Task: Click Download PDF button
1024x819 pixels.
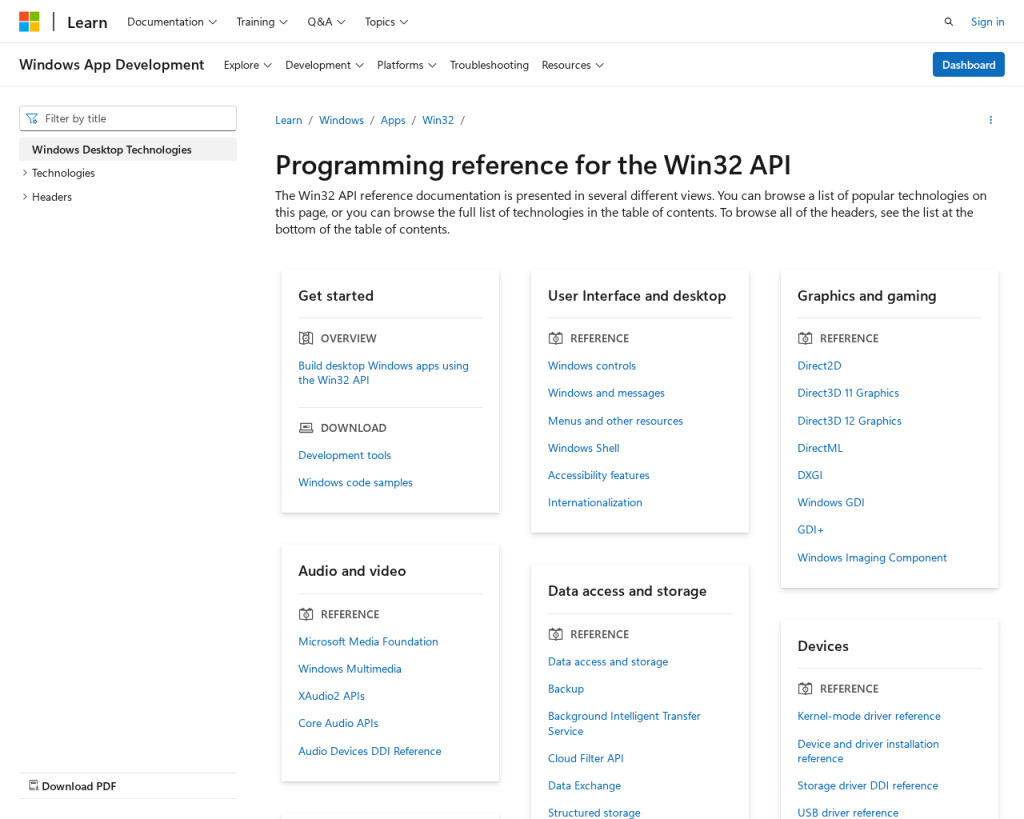Action: [x=73, y=786]
